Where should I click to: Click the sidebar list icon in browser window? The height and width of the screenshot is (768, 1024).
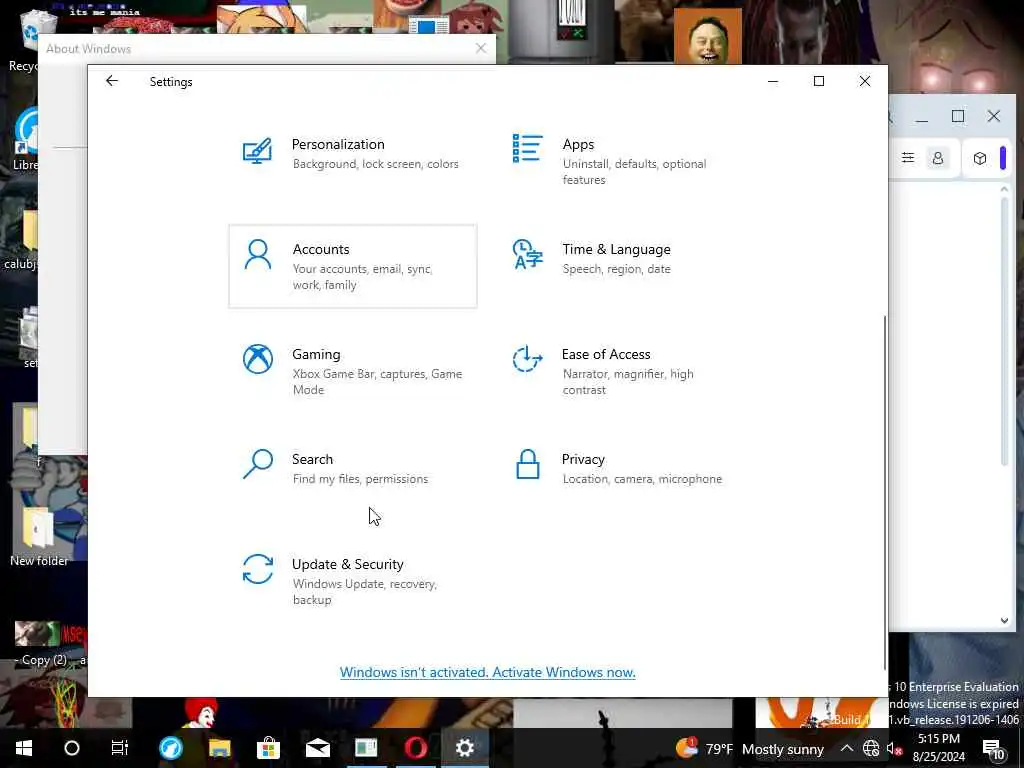[908, 157]
